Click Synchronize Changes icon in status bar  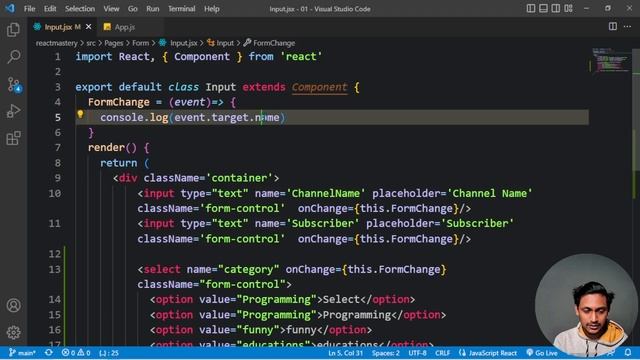tap(49, 353)
